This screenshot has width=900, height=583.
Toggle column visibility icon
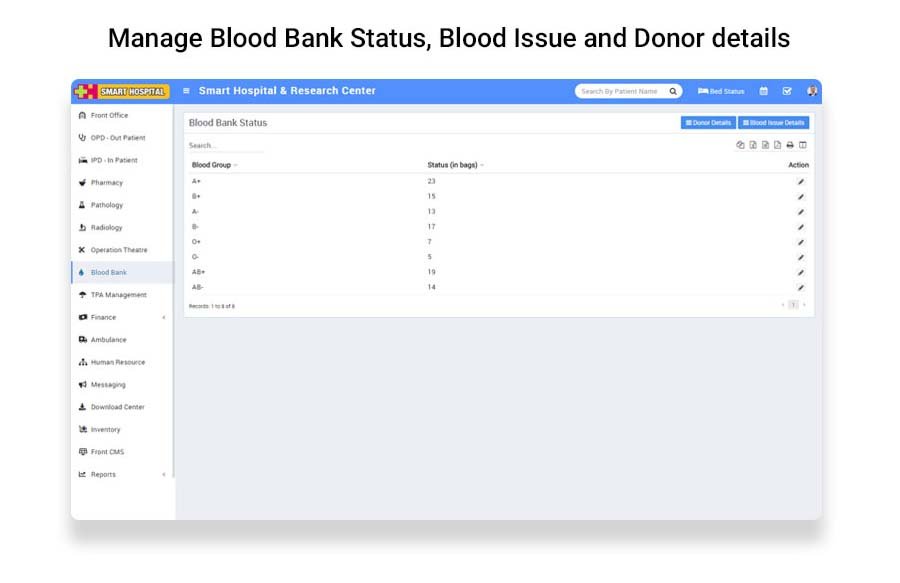point(803,145)
